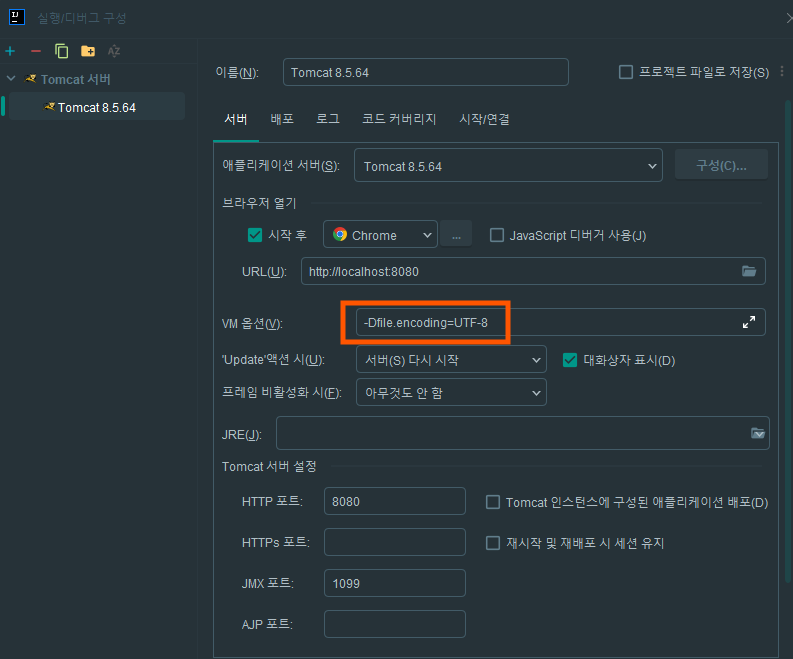Switch to the 배포 tab
793x659 pixels.
pyautogui.click(x=282, y=119)
